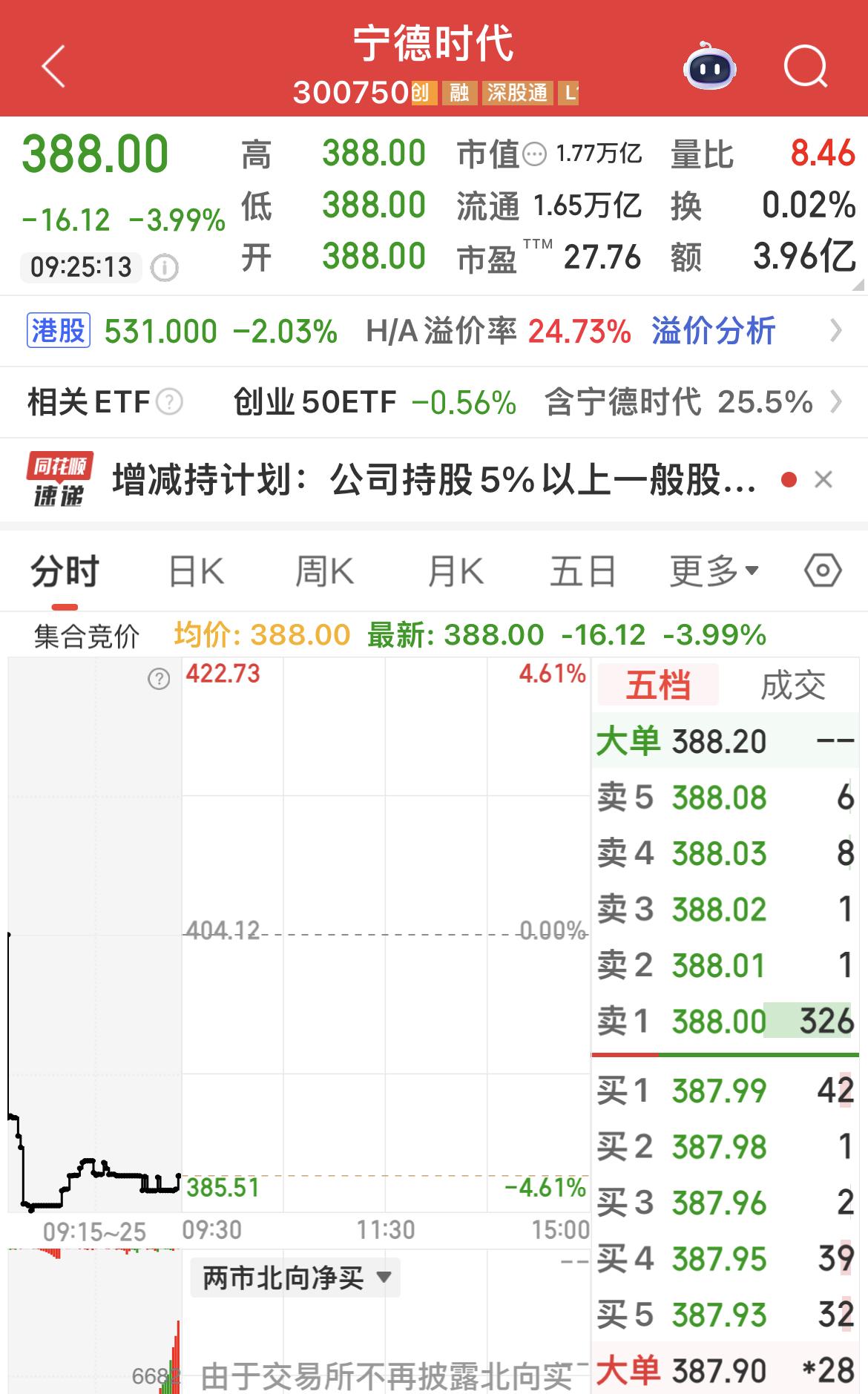Tap the 量比 8.46 value
This screenshot has height=1394, width=868.
tap(823, 154)
